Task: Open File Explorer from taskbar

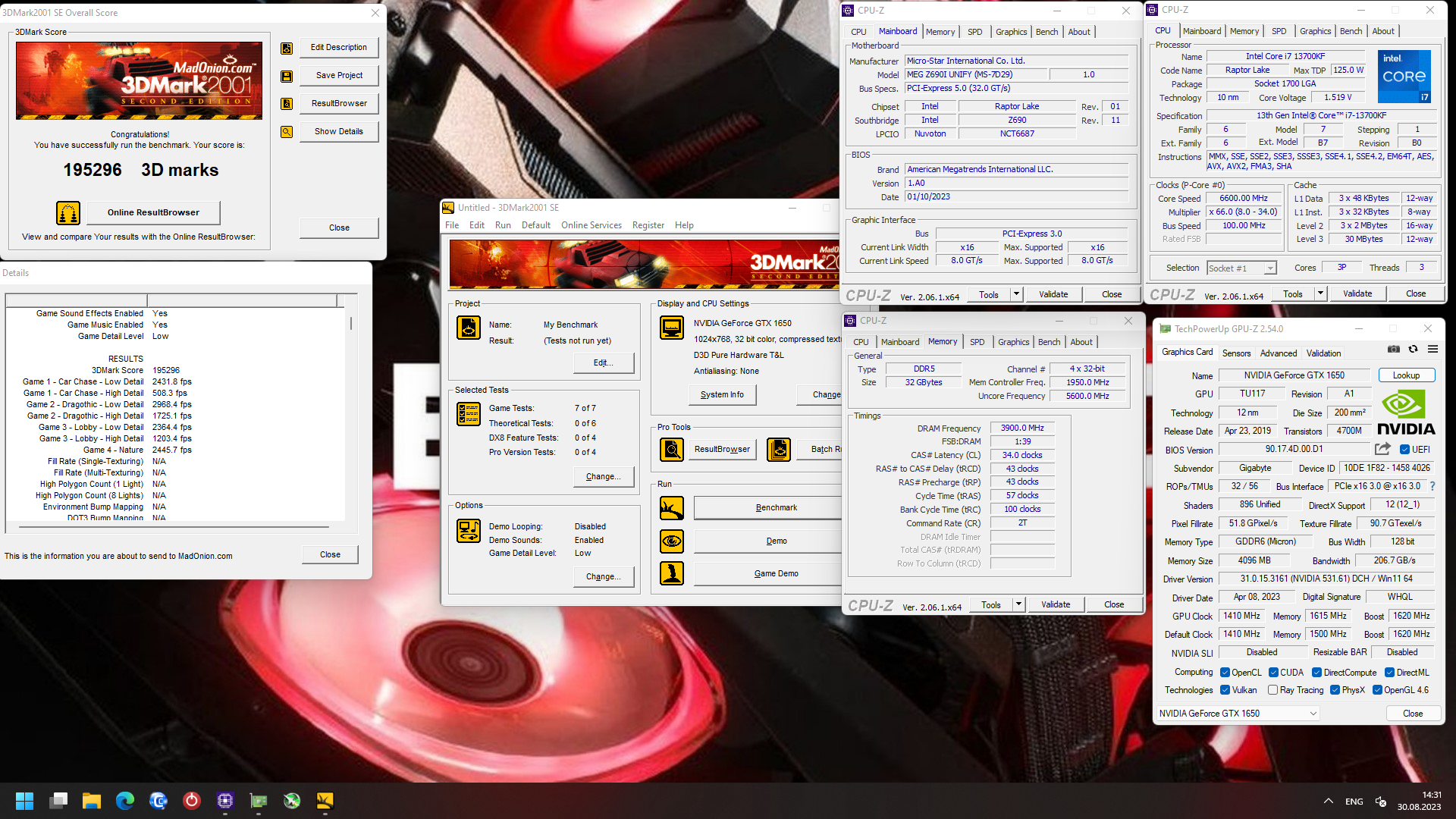Action: pyautogui.click(x=92, y=801)
